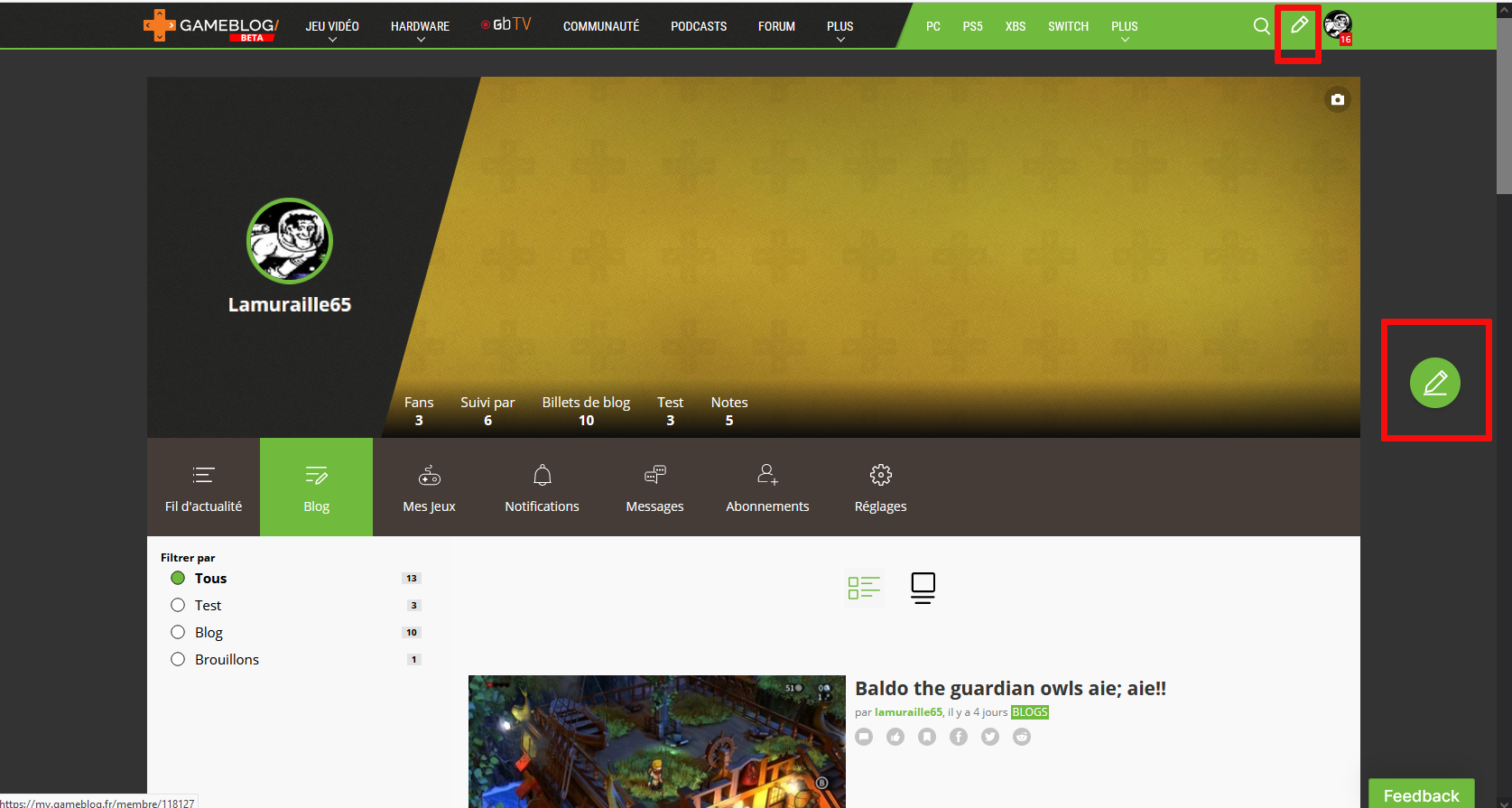Click the Fans count stat
Screen dimensions: 1512x808
419,411
